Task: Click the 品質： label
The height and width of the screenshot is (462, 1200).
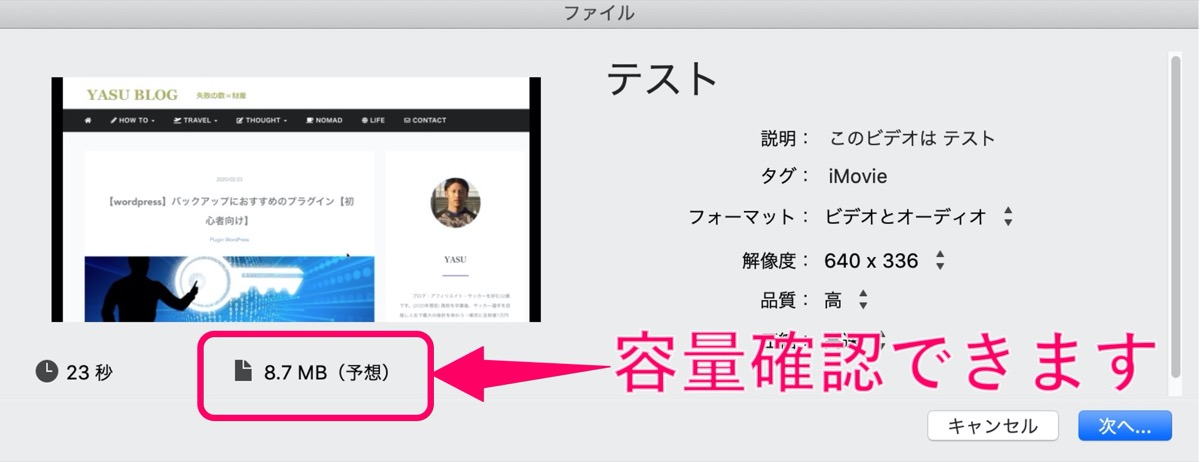Action: 786,299
